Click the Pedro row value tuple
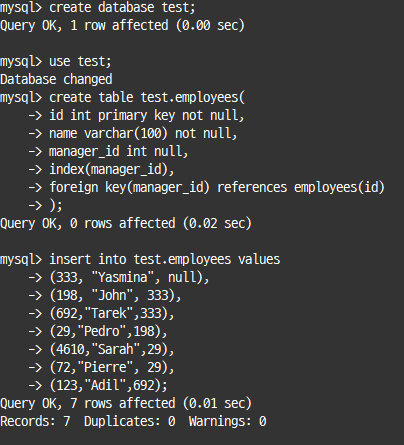404x445 pixels. [x=108, y=332]
